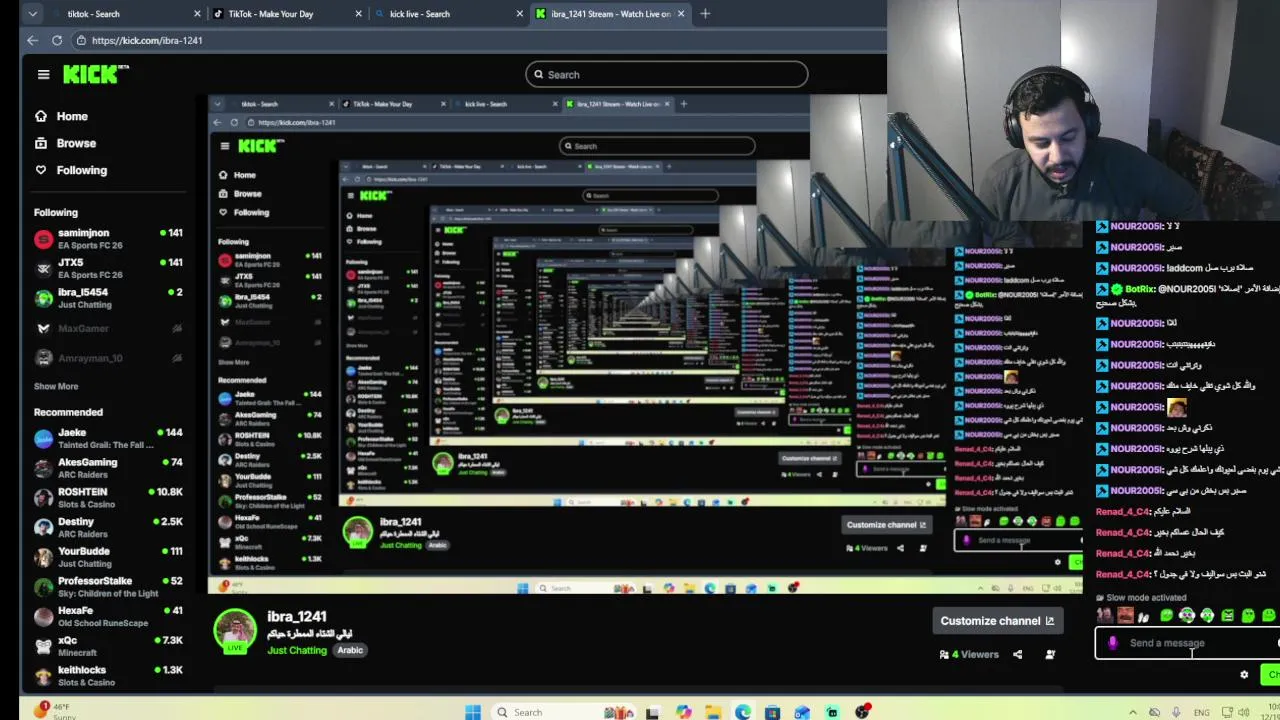Open recommended channel YourBudde
The height and width of the screenshot is (720, 1280).
[x=108, y=557]
